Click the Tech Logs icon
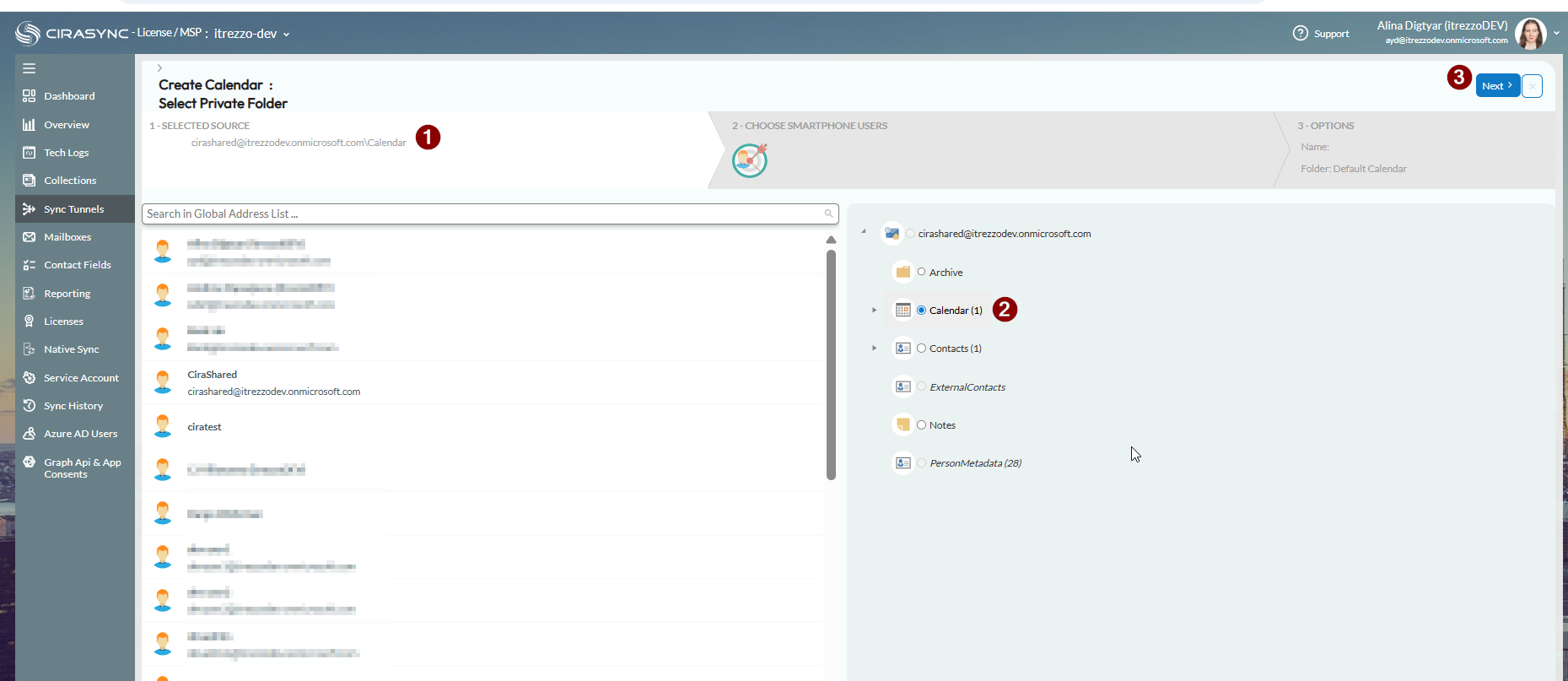The height and width of the screenshot is (681, 1568). tap(29, 153)
